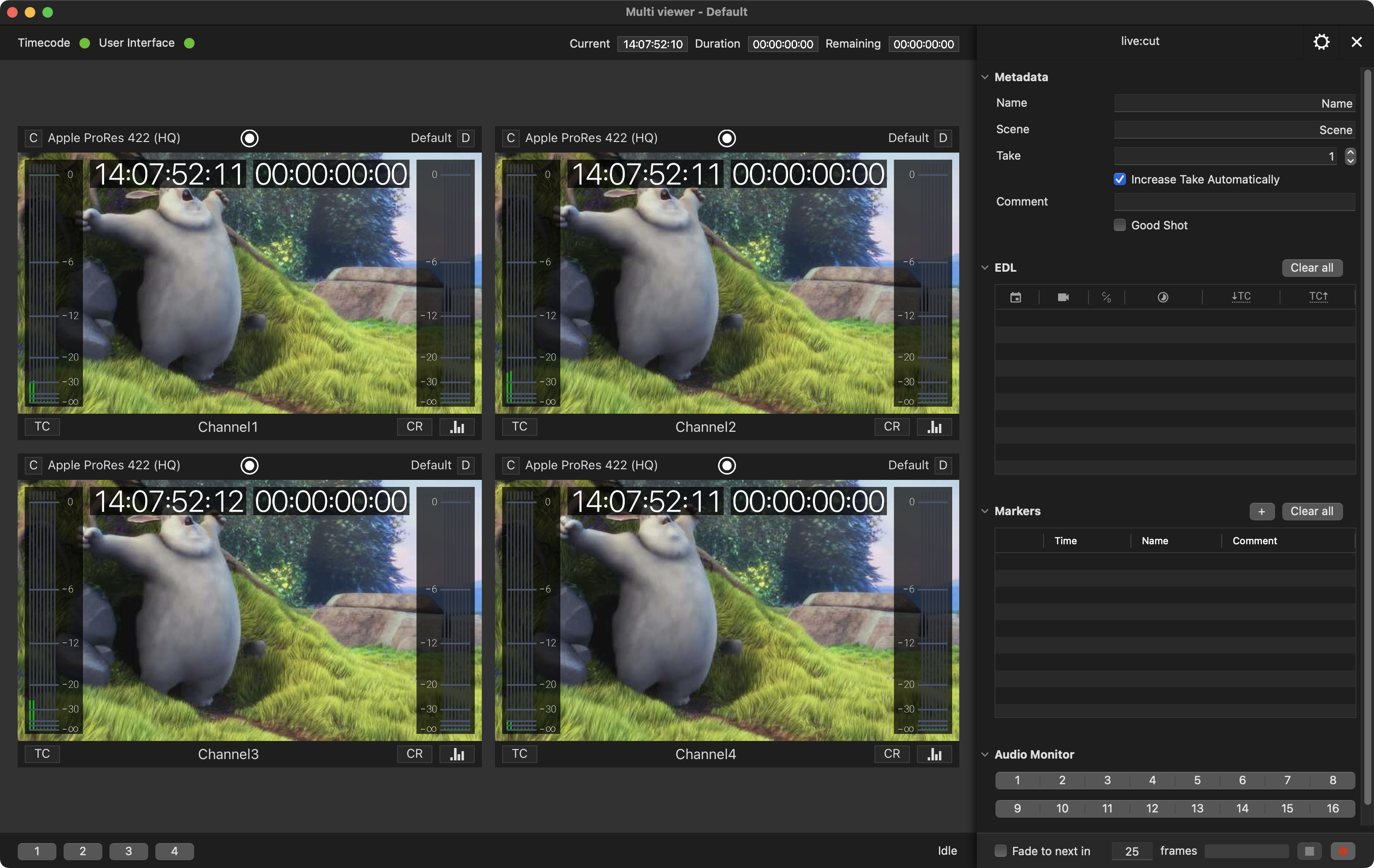Toggle CR button on Channel3
The width and height of the screenshot is (1374, 868).
[x=414, y=754]
